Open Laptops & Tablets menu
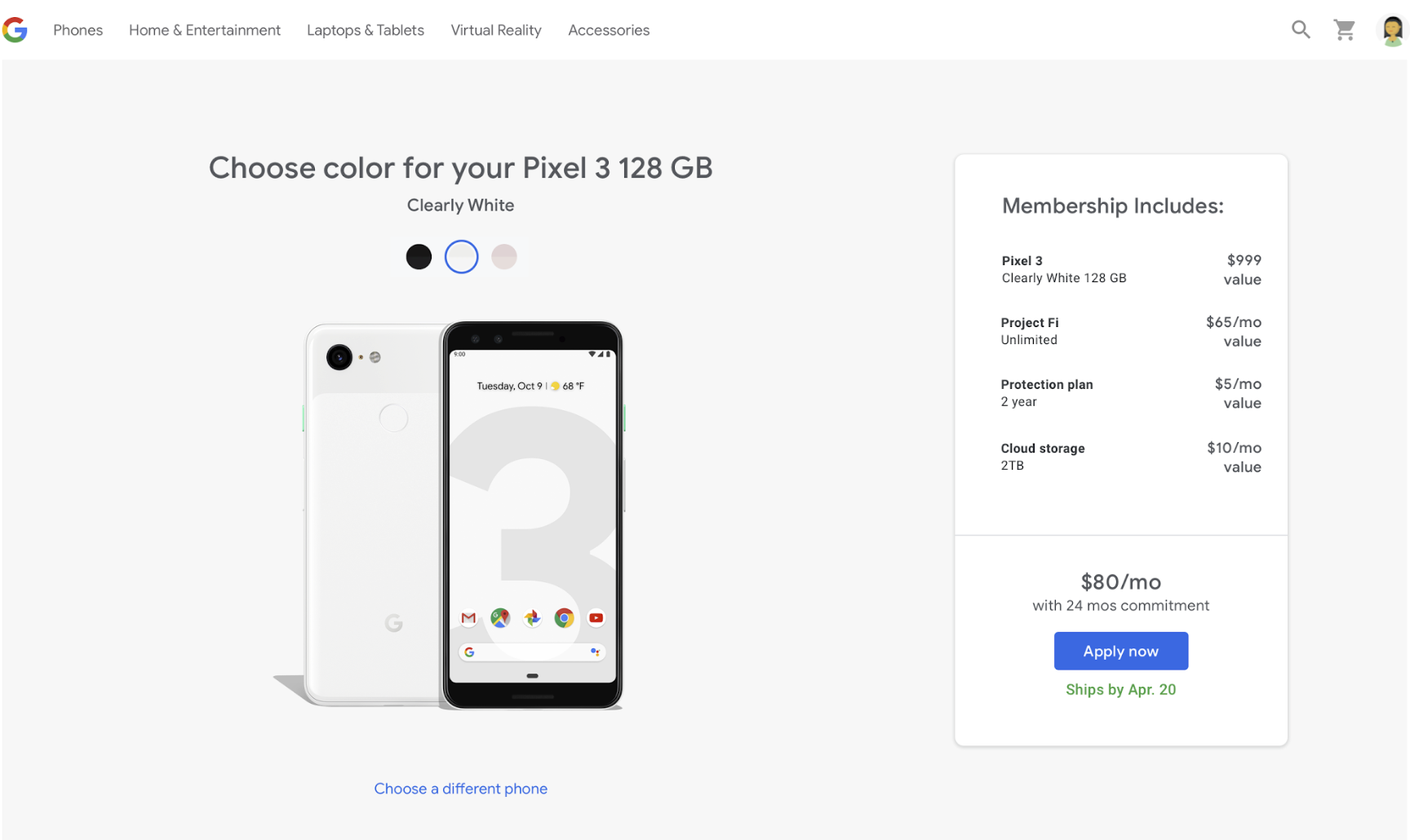The width and height of the screenshot is (1410, 840). [x=366, y=30]
